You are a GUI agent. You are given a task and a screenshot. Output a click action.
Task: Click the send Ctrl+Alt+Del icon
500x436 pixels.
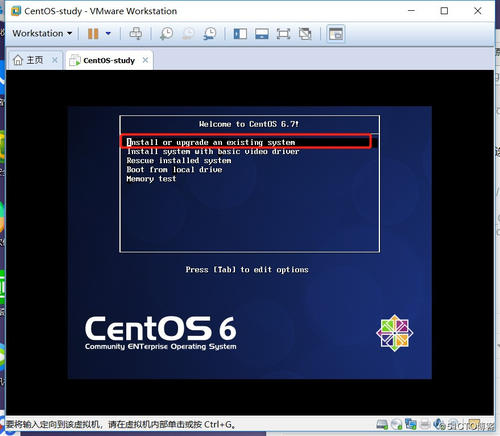pos(136,34)
